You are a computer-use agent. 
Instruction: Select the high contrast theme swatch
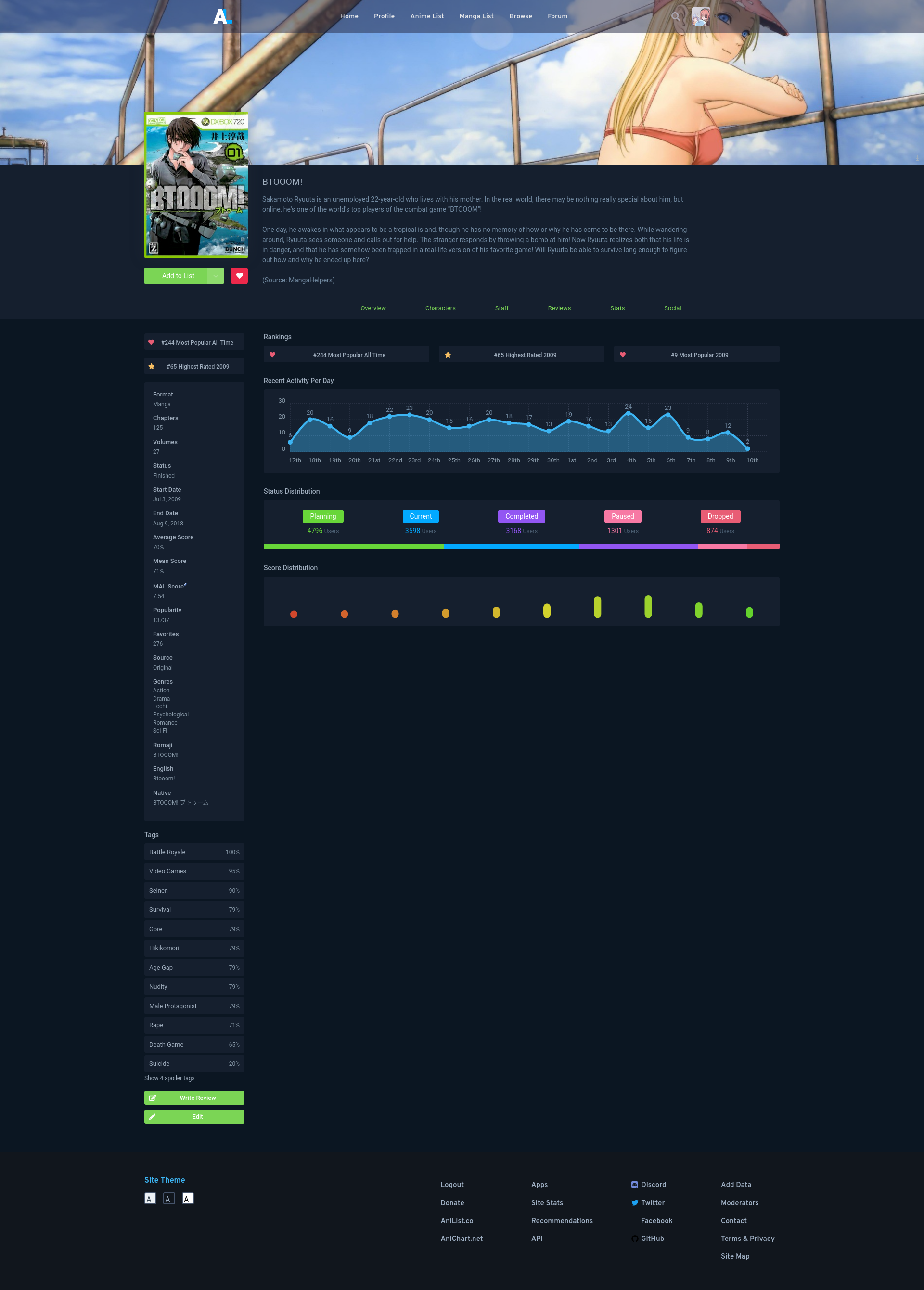click(x=188, y=1199)
